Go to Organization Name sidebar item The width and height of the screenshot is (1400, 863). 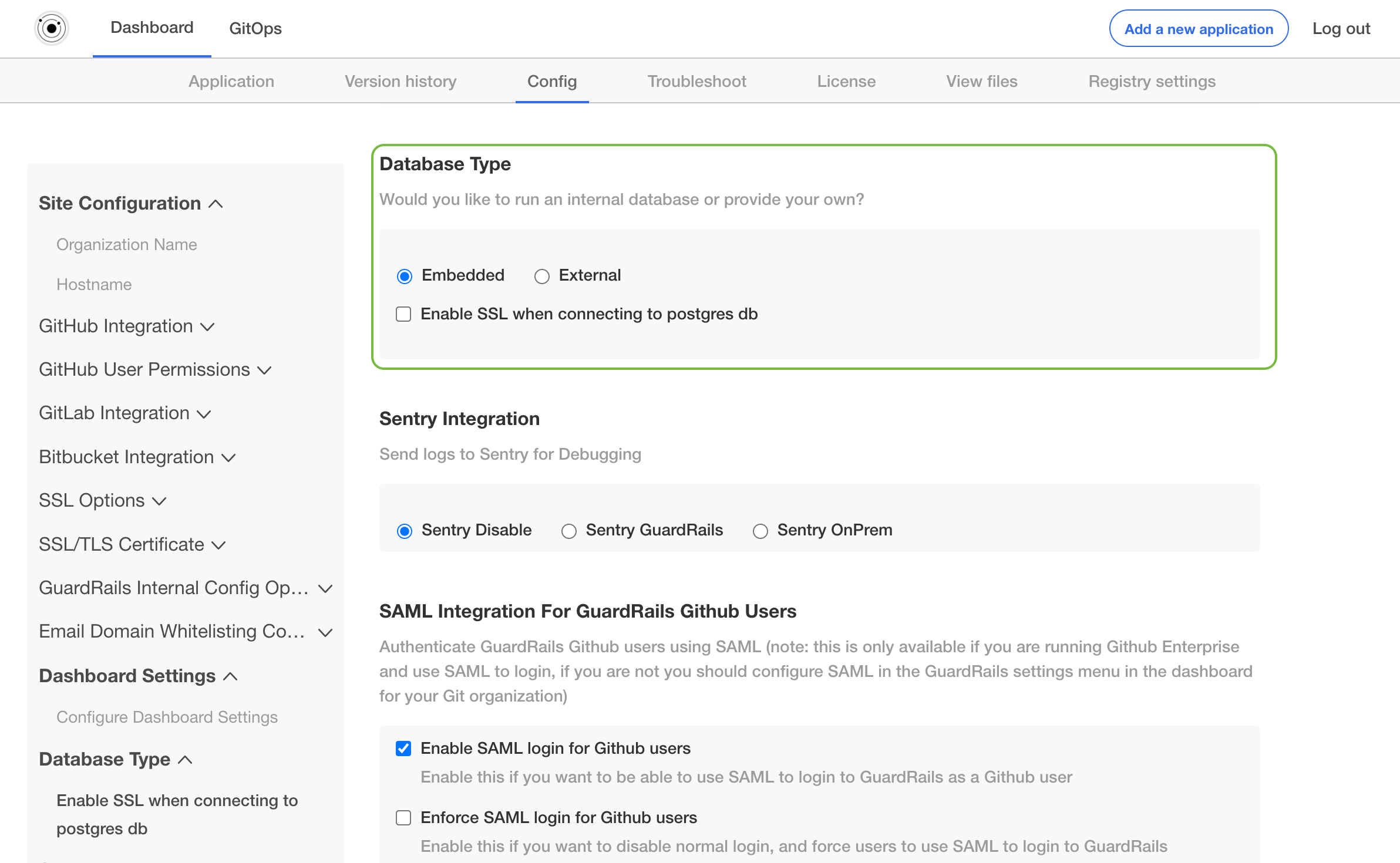(127, 244)
